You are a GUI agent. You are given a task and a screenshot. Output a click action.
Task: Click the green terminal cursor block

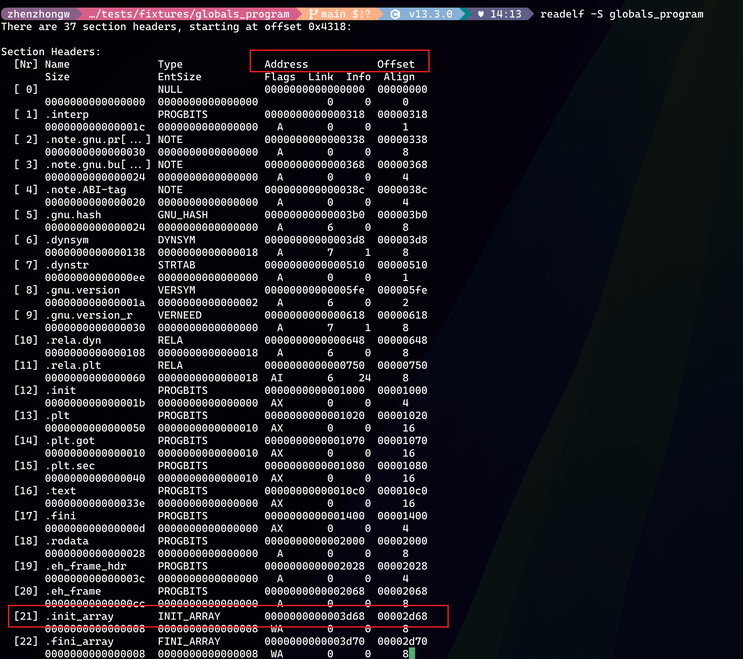pos(410,654)
